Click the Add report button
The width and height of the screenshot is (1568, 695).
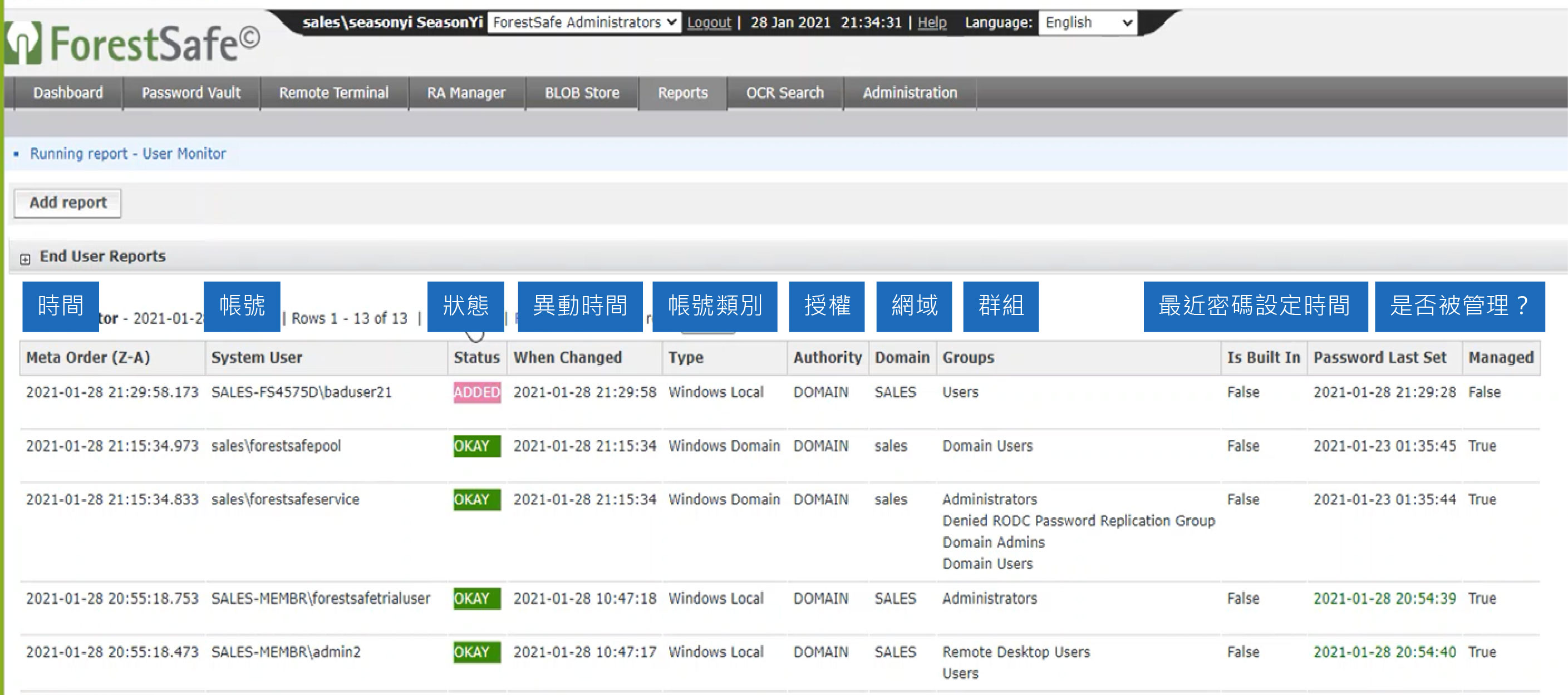tap(67, 203)
